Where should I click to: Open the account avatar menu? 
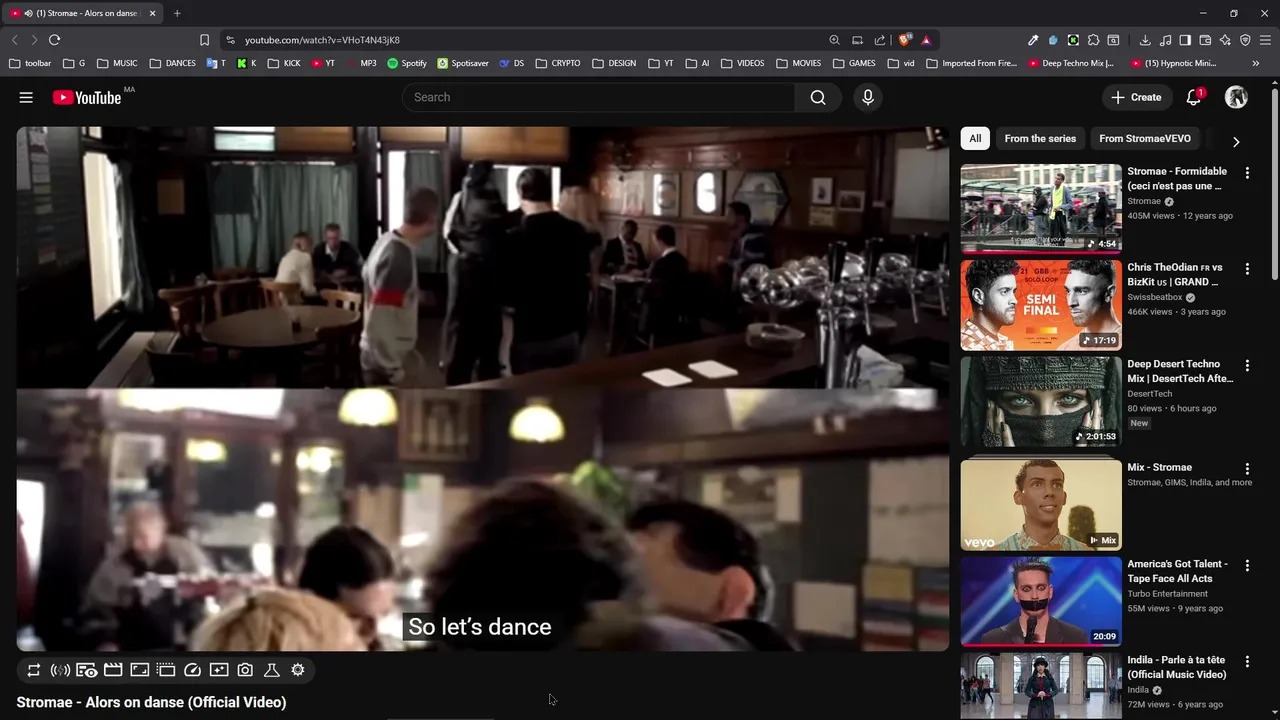coord(1237,97)
